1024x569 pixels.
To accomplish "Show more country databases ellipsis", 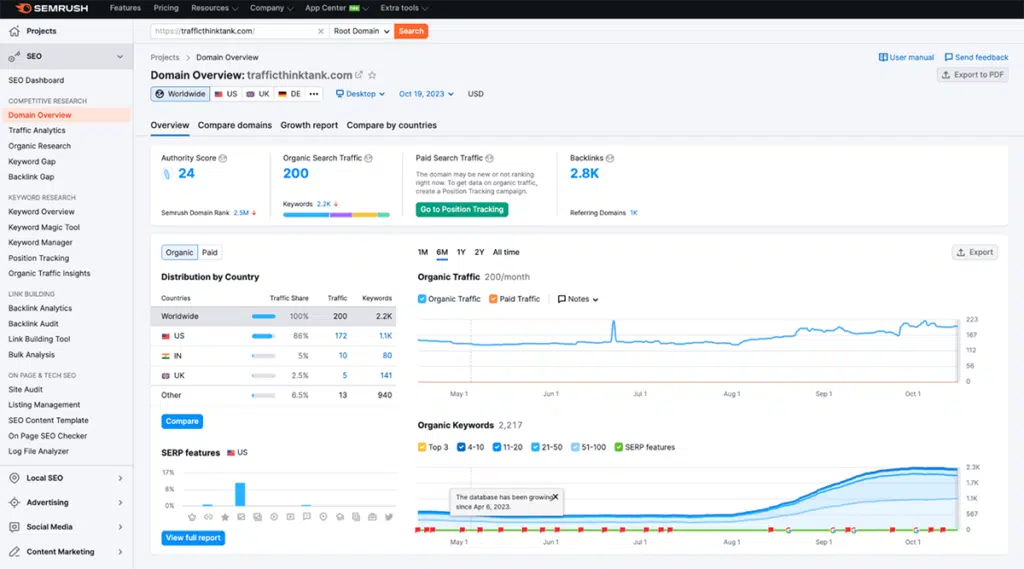I will 314,94.
